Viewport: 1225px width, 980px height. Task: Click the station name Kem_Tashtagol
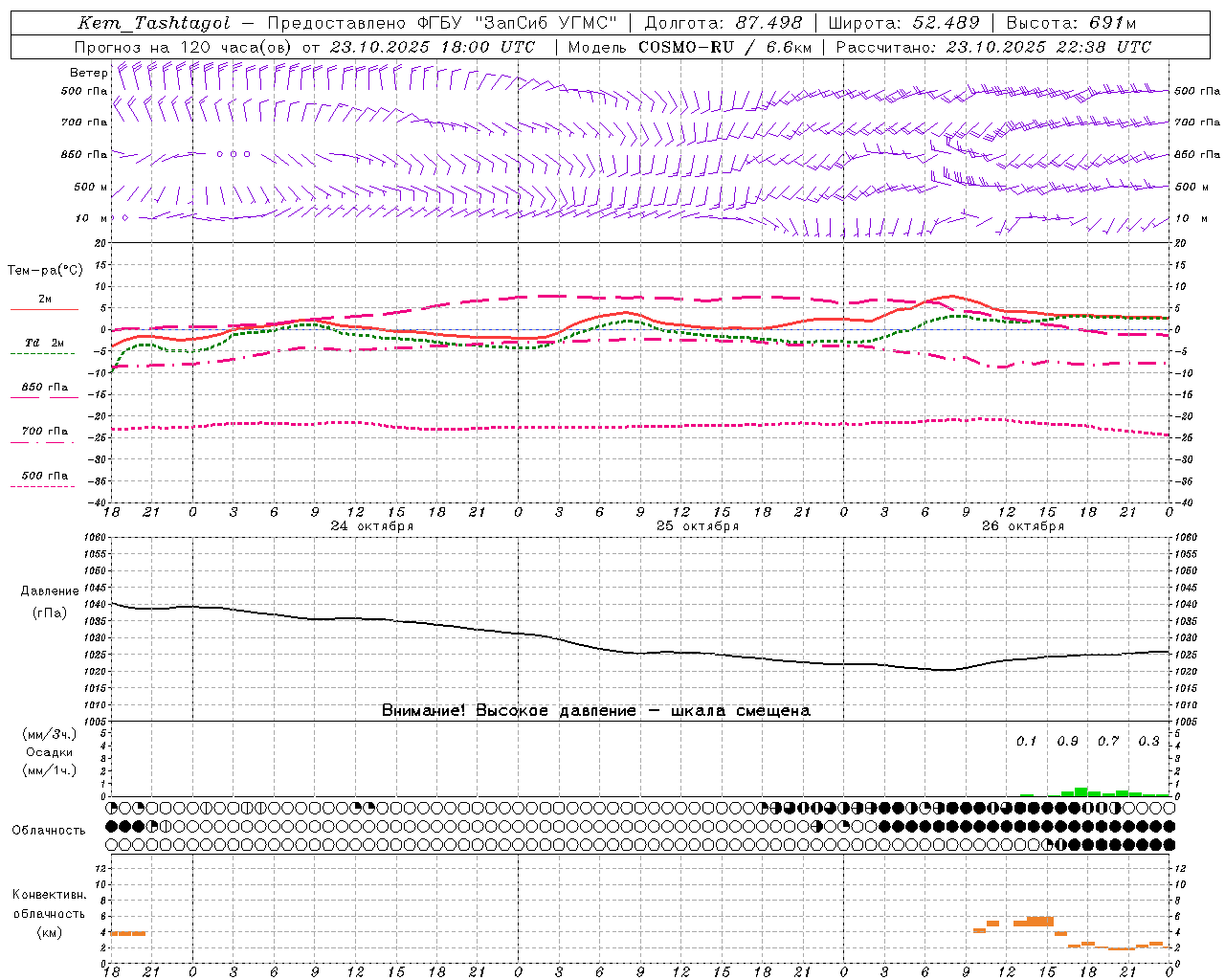coord(154,23)
